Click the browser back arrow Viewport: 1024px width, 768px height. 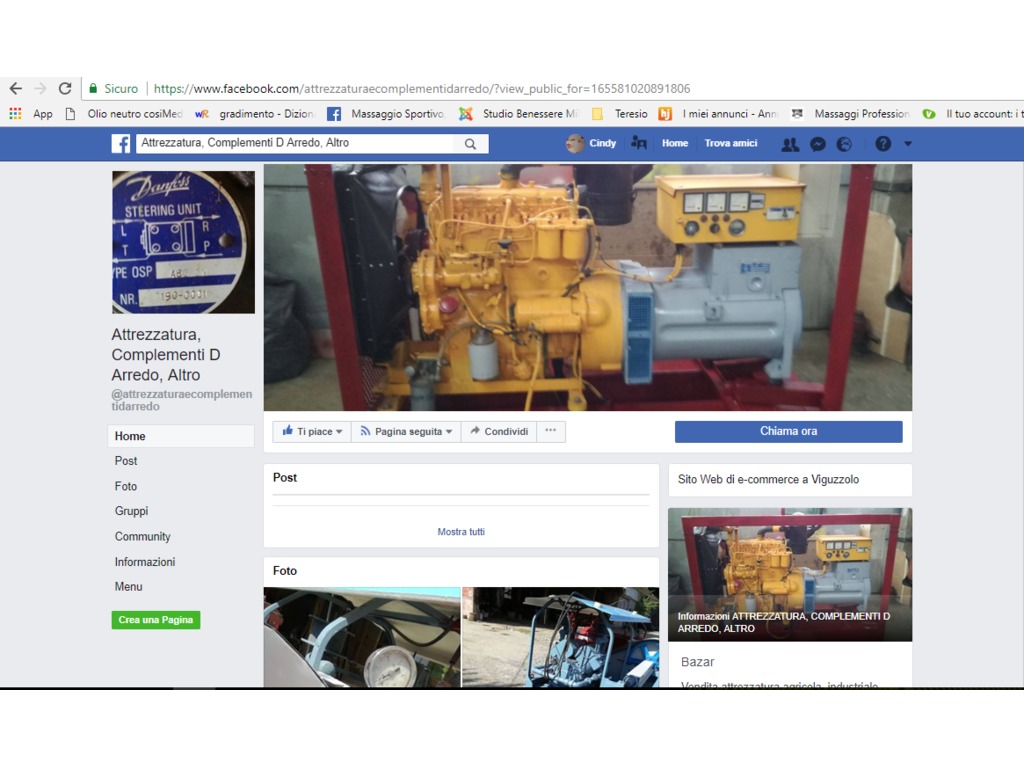coord(15,89)
